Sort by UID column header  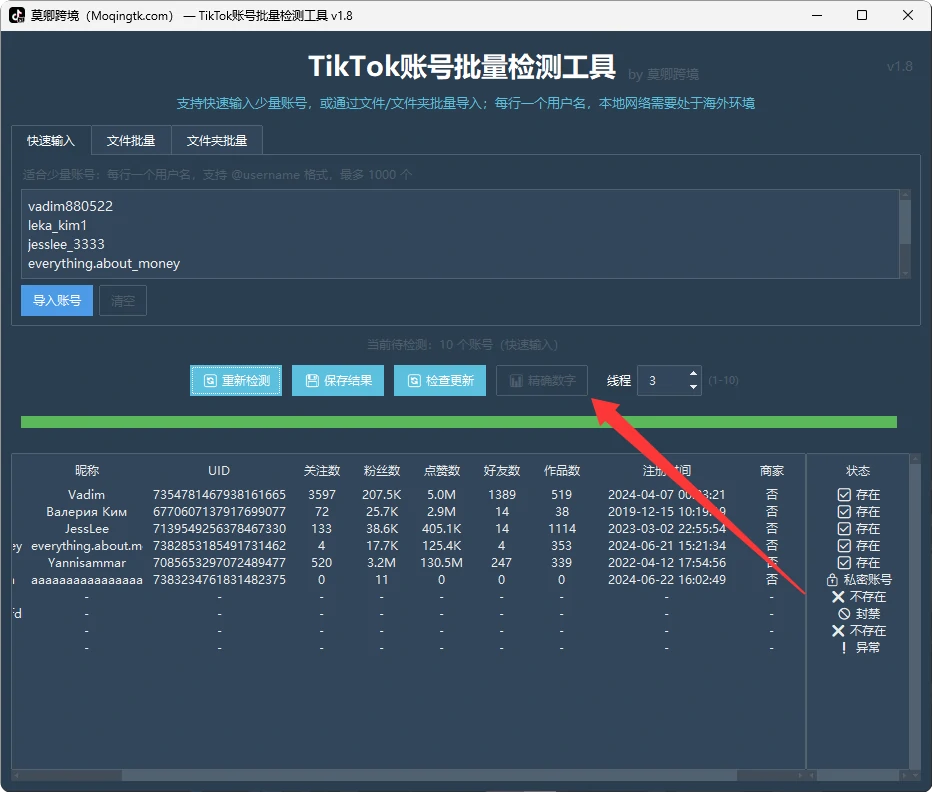(219, 471)
